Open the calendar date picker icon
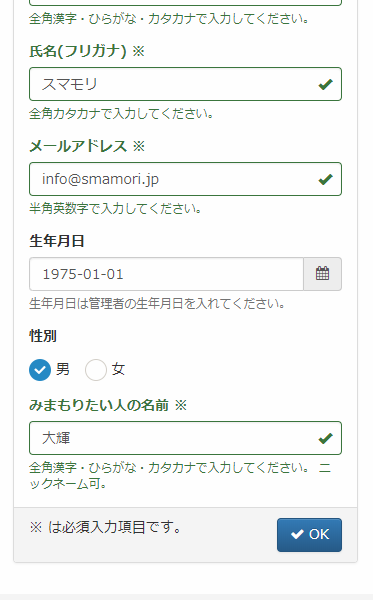The image size is (373, 600). click(323, 274)
